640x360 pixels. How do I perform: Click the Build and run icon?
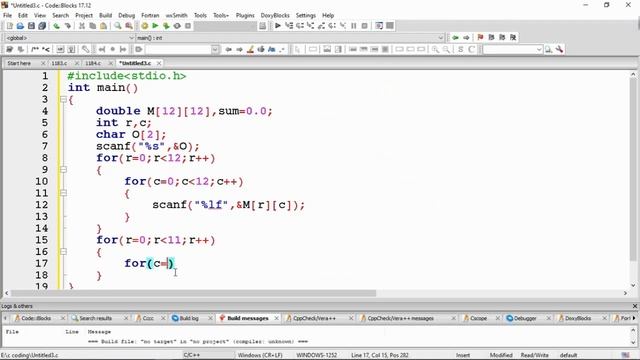166,26
